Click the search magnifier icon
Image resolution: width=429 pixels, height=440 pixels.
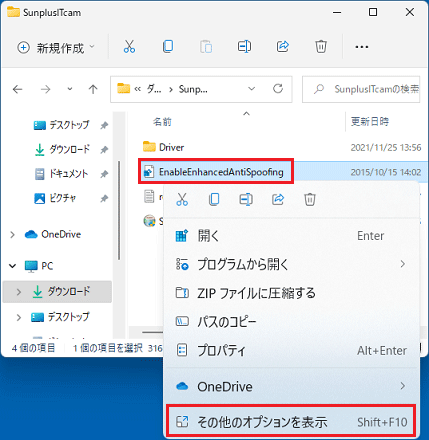click(x=319, y=89)
